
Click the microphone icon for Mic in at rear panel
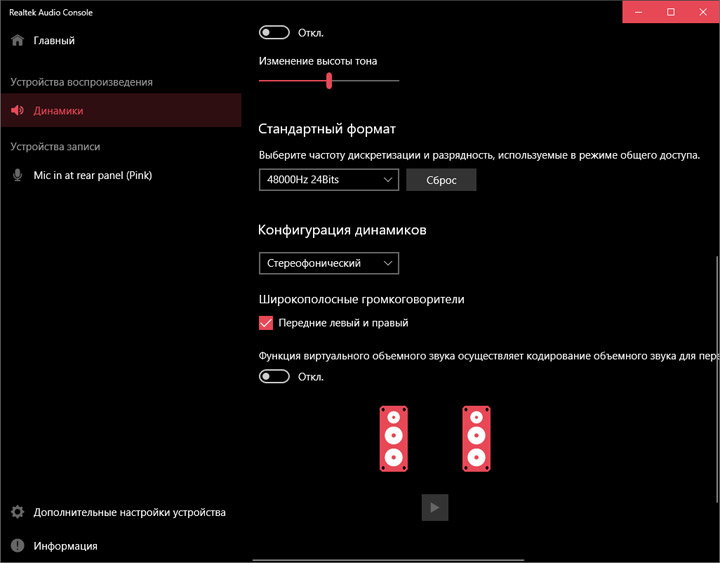point(17,175)
